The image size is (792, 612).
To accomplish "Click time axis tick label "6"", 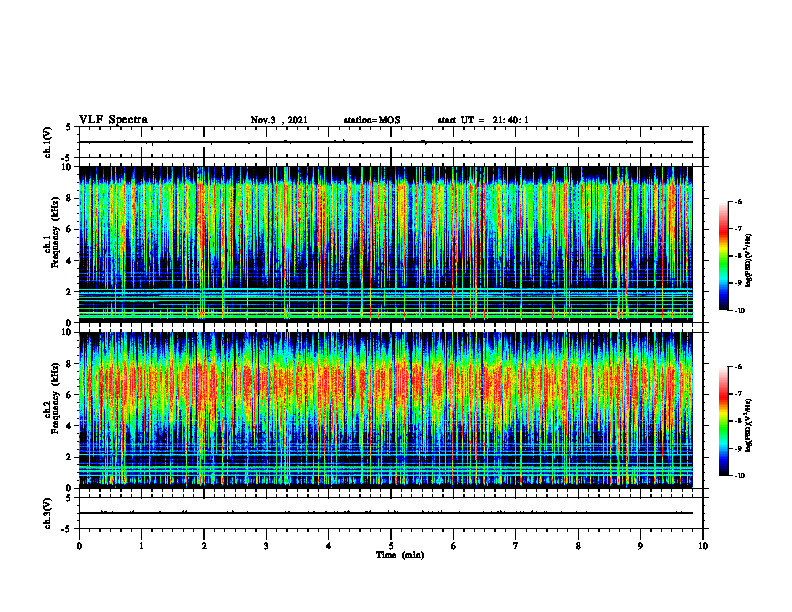I will [454, 546].
